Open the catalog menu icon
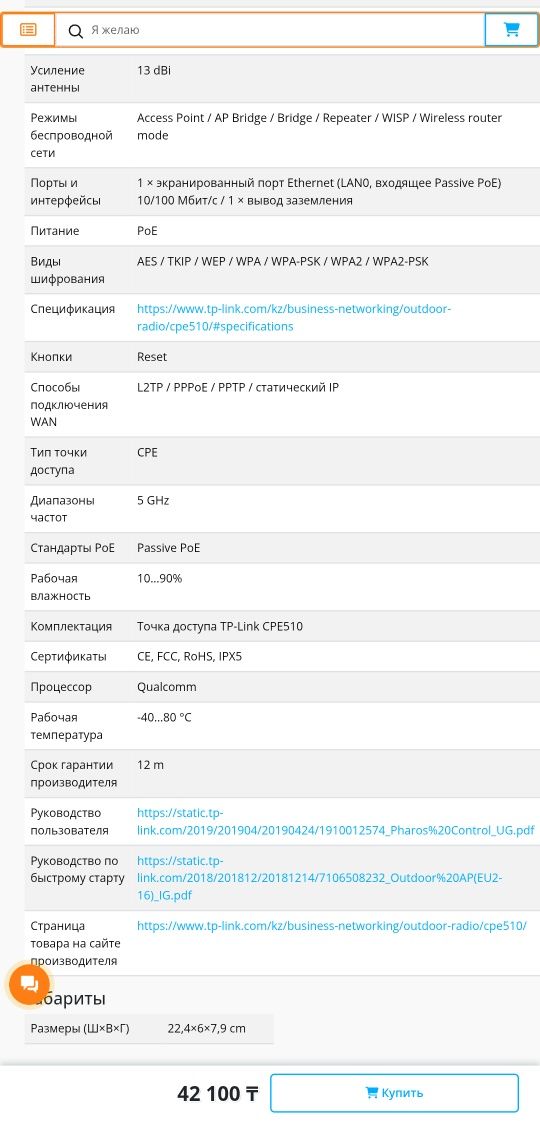 click(x=28, y=30)
